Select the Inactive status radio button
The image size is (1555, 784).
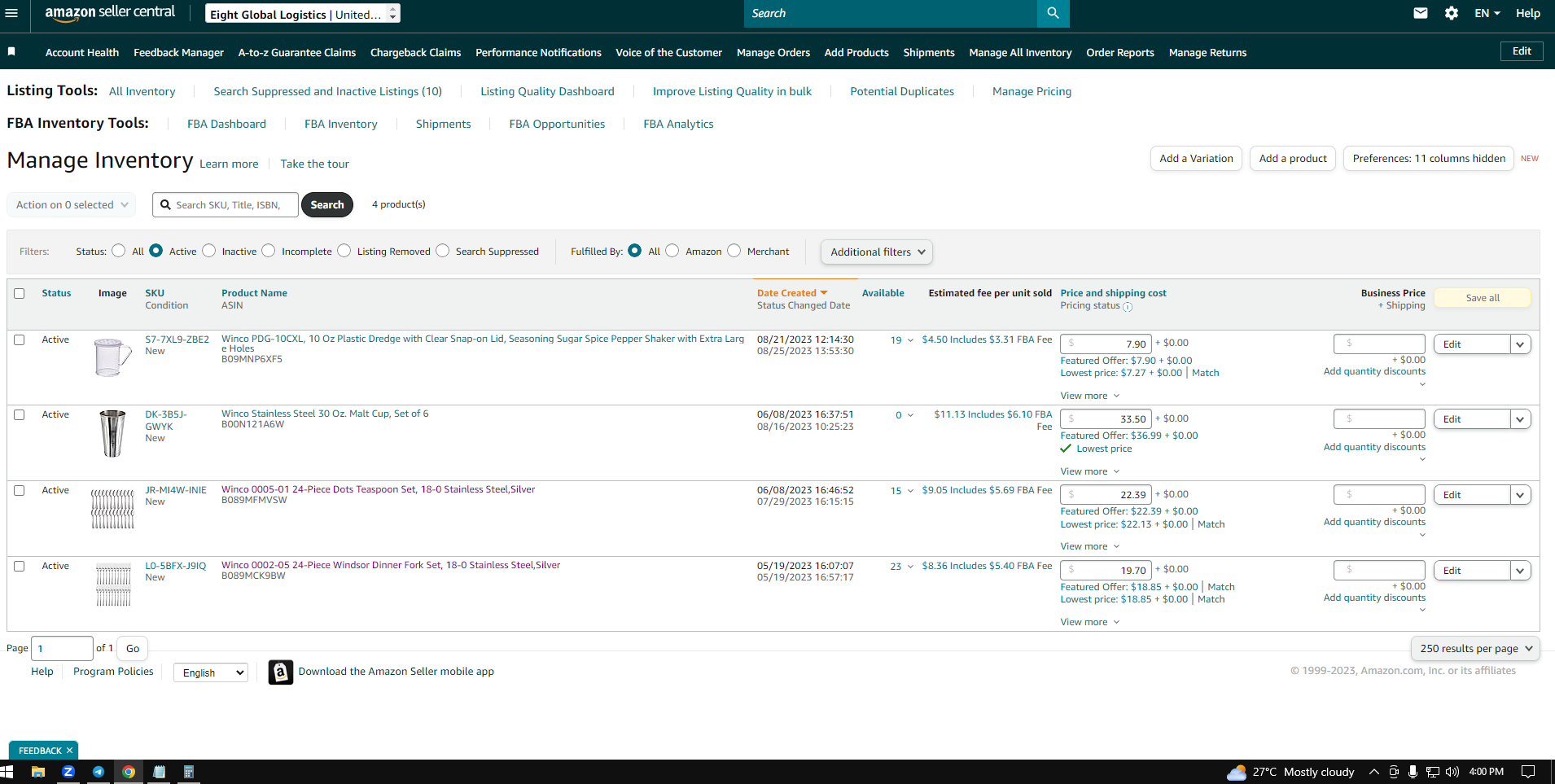pyautogui.click(x=209, y=251)
